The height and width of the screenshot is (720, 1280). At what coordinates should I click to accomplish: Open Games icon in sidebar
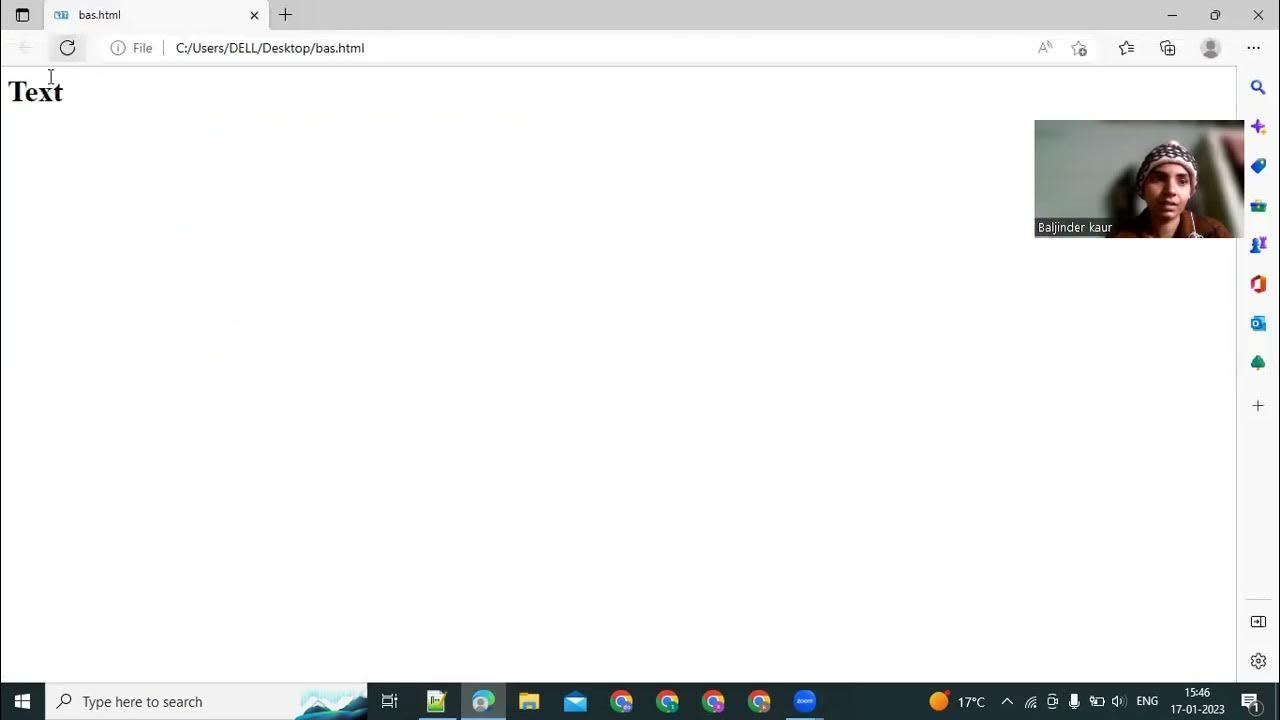tap(1258, 245)
